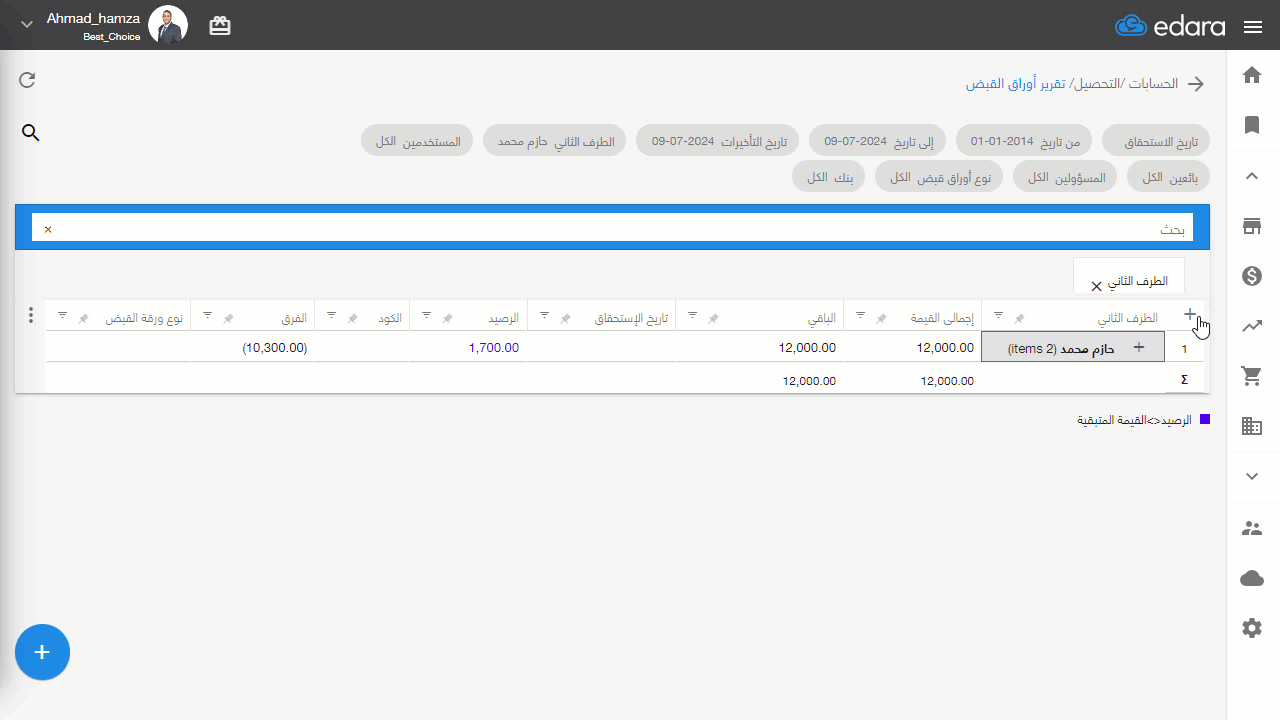Pin the إجمالي القيمة column
Viewport: 1280px width, 720px height.
coord(881,318)
